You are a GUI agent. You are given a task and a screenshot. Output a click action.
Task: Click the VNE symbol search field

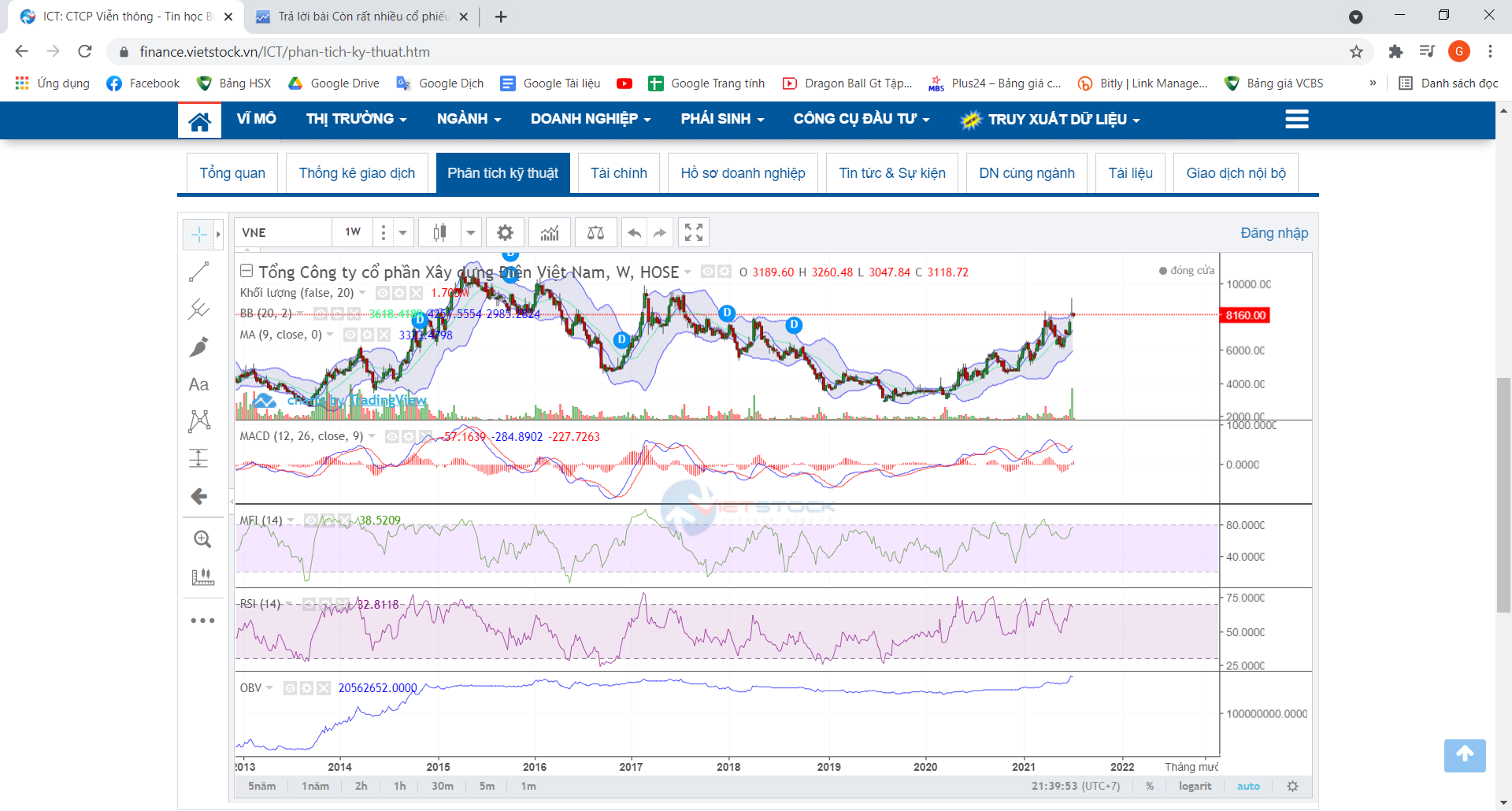pyautogui.click(x=283, y=232)
